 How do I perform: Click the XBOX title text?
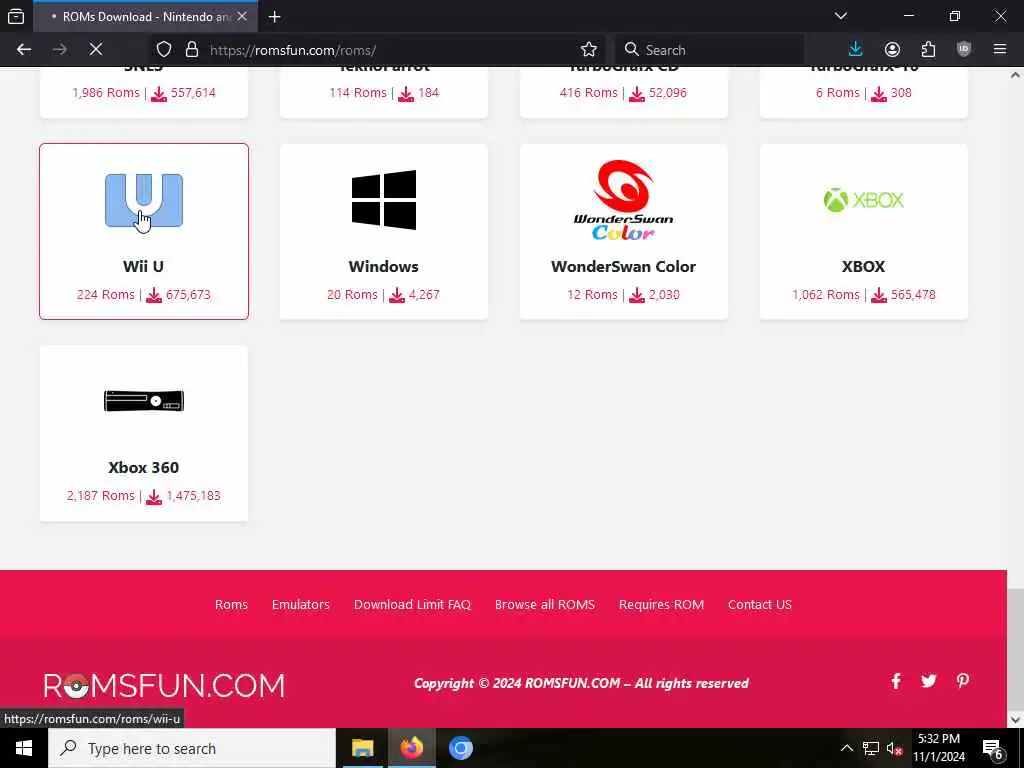[x=863, y=266]
